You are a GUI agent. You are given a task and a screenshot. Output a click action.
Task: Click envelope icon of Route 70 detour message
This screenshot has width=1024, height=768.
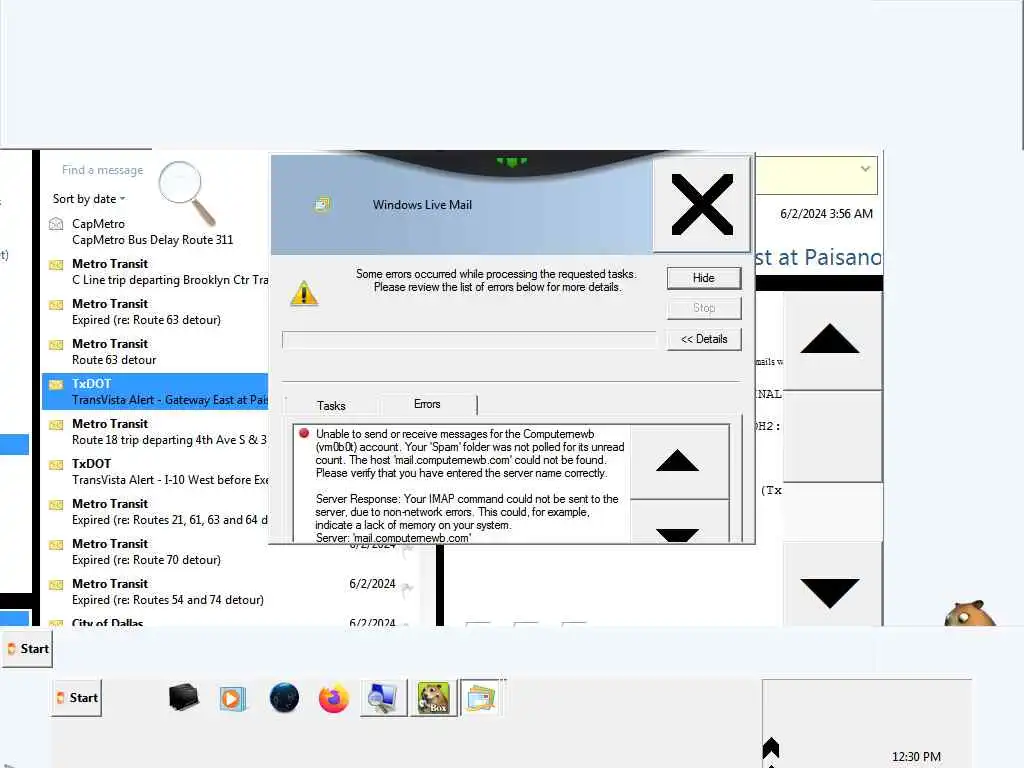56,544
